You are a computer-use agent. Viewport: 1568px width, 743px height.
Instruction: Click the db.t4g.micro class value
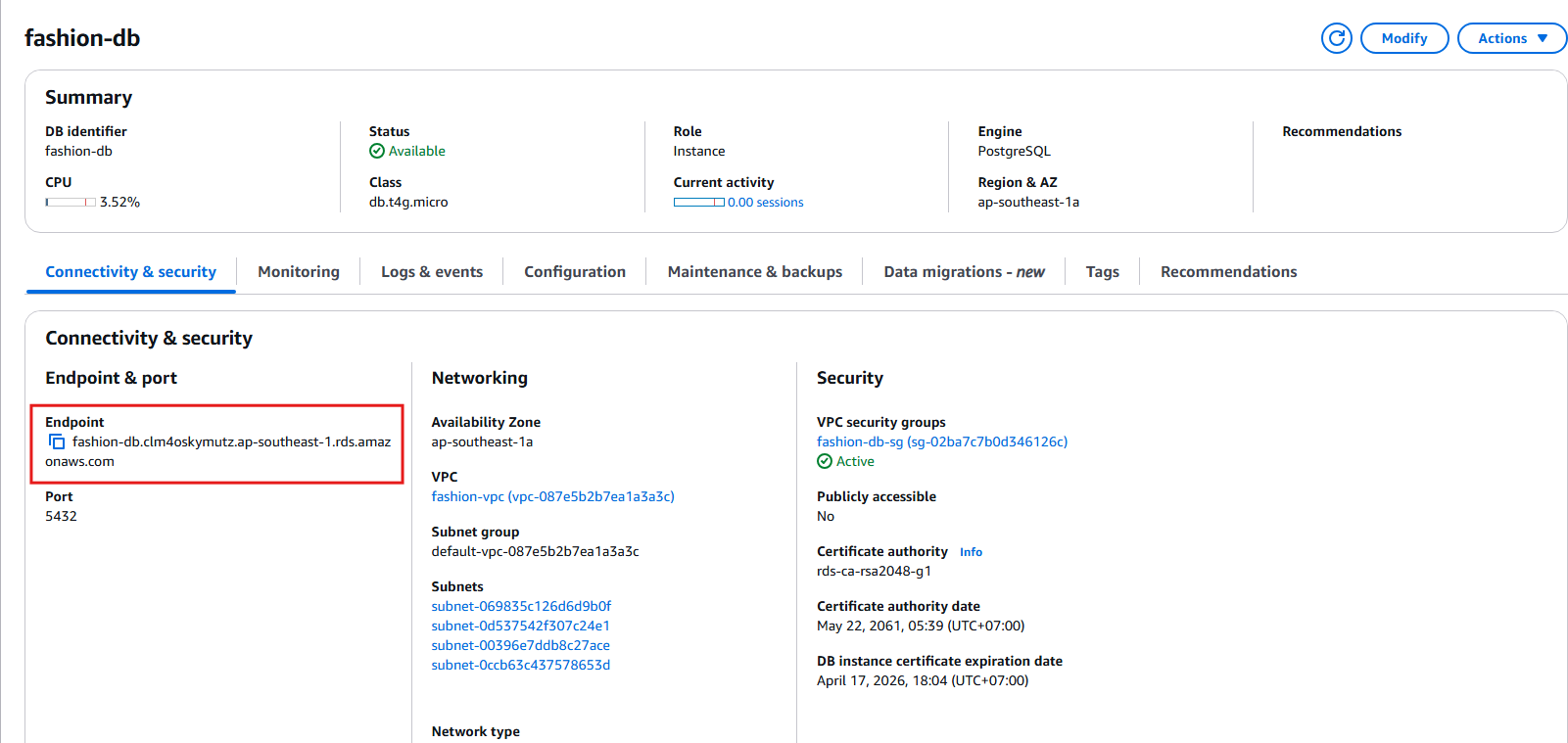408,202
